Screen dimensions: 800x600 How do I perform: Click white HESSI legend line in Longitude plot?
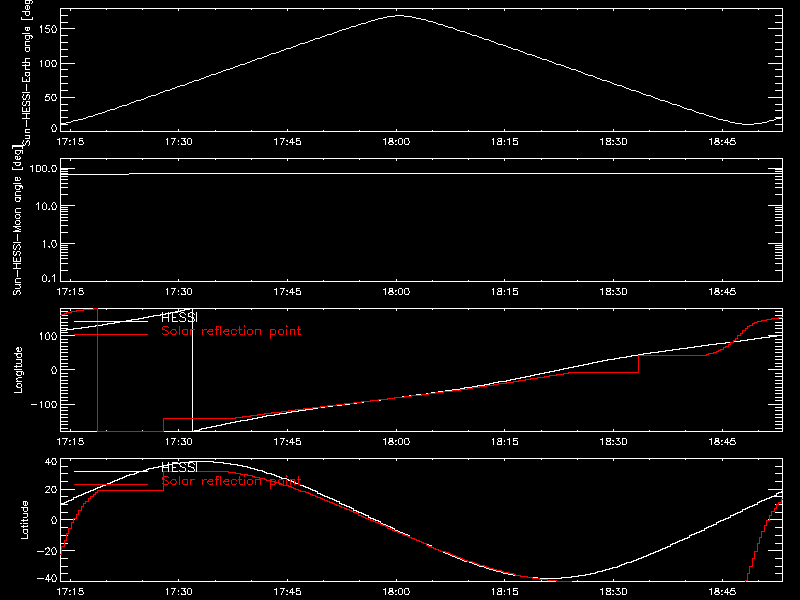[x=111, y=321]
